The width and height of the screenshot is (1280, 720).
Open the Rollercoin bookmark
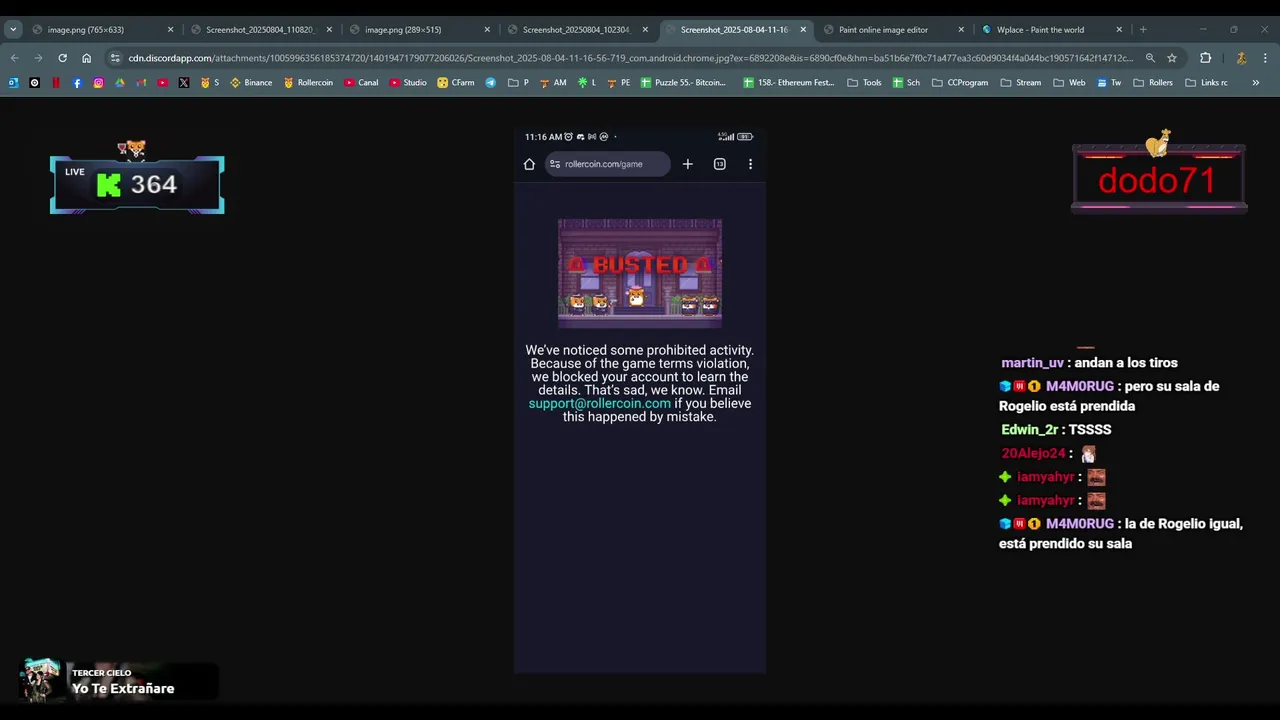(x=308, y=83)
